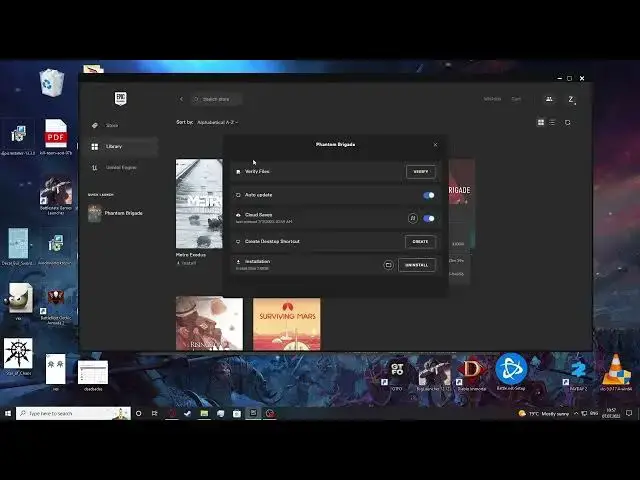Open the Z account profile menu
Image resolution: width=640 pixels, height=480 pixels.
pyautogui.click(x=571, y=99)
